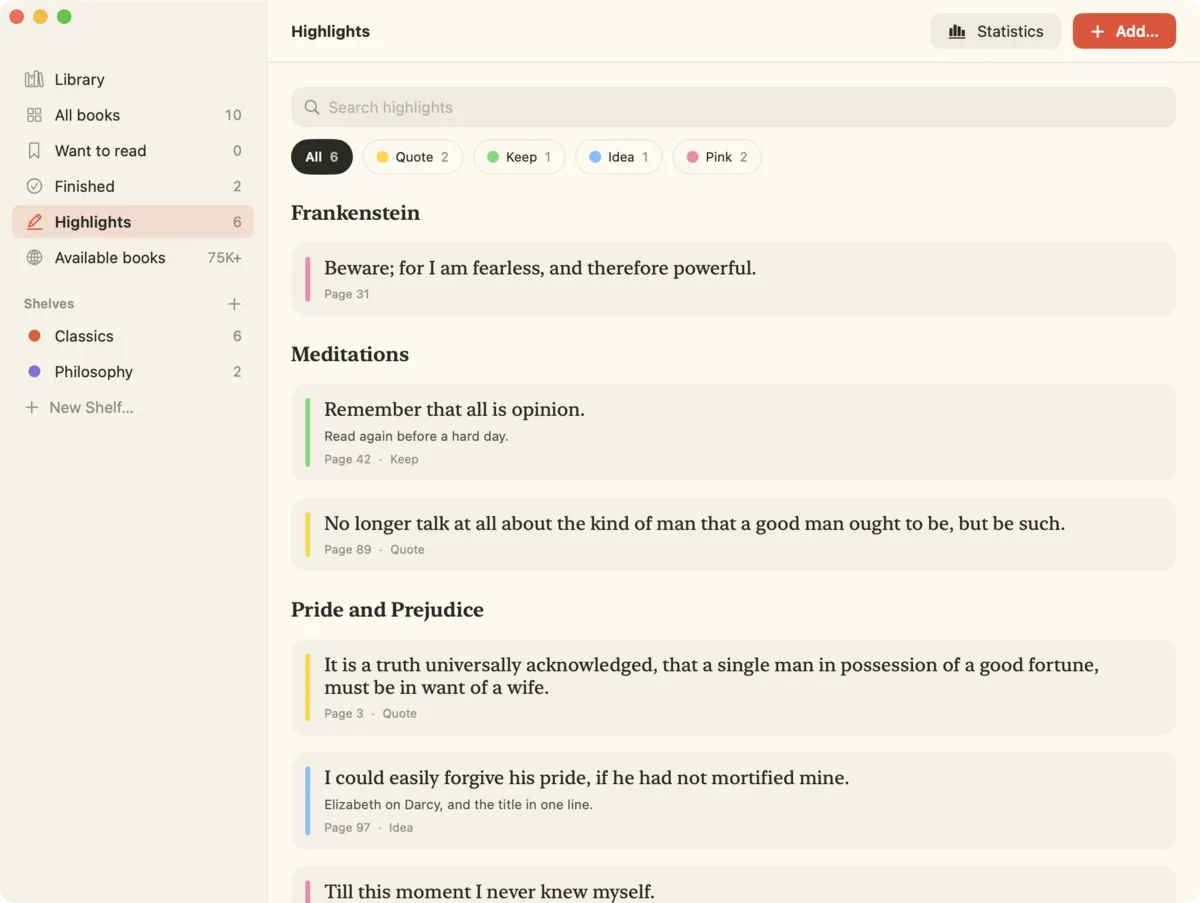The height and width of the screenshot is (903, 1200).
Task: Filter highlights by Pink
Action: 717,157
